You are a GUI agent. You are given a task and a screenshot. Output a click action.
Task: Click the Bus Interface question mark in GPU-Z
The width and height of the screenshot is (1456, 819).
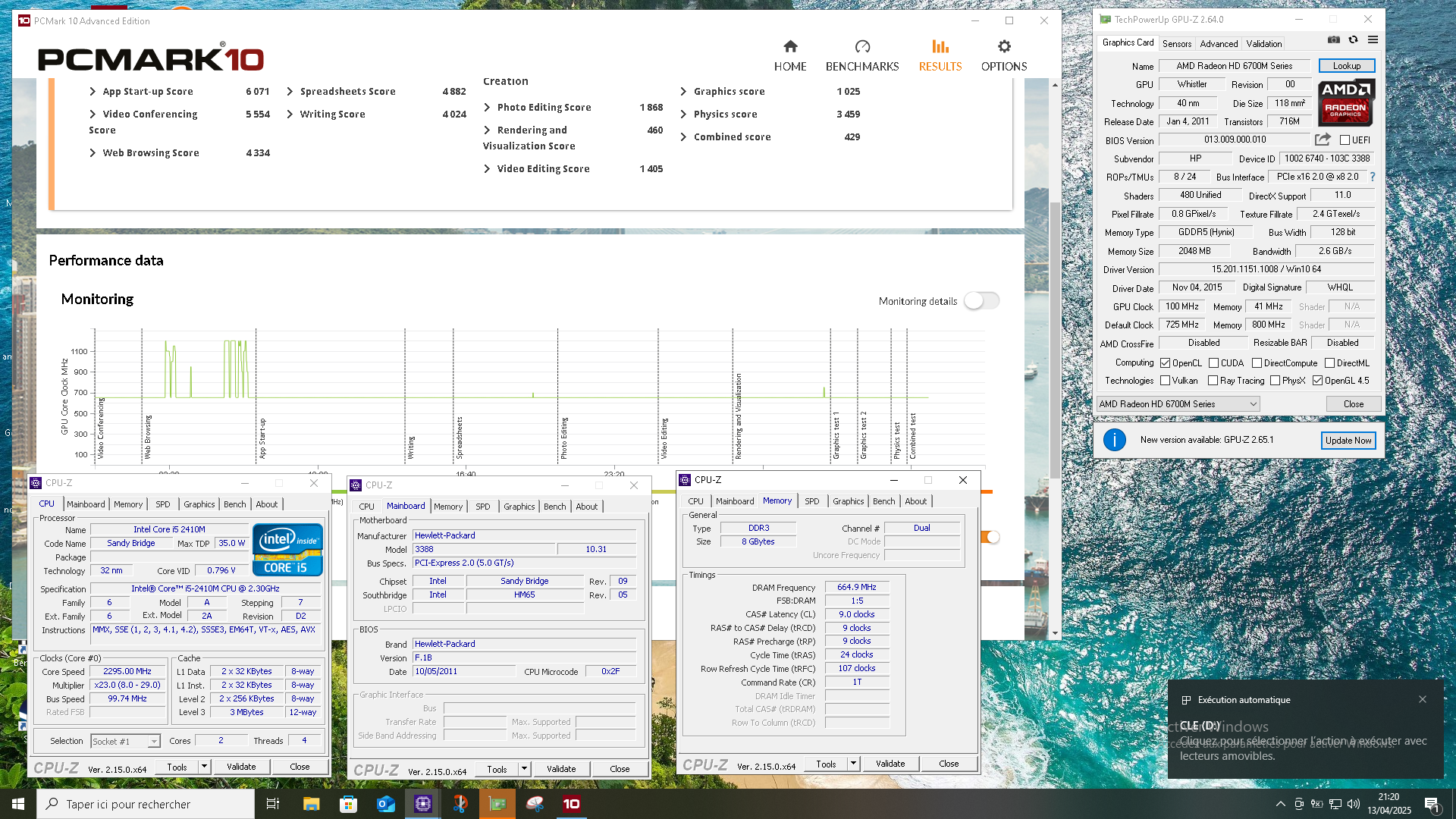[x=1372, y=177]
